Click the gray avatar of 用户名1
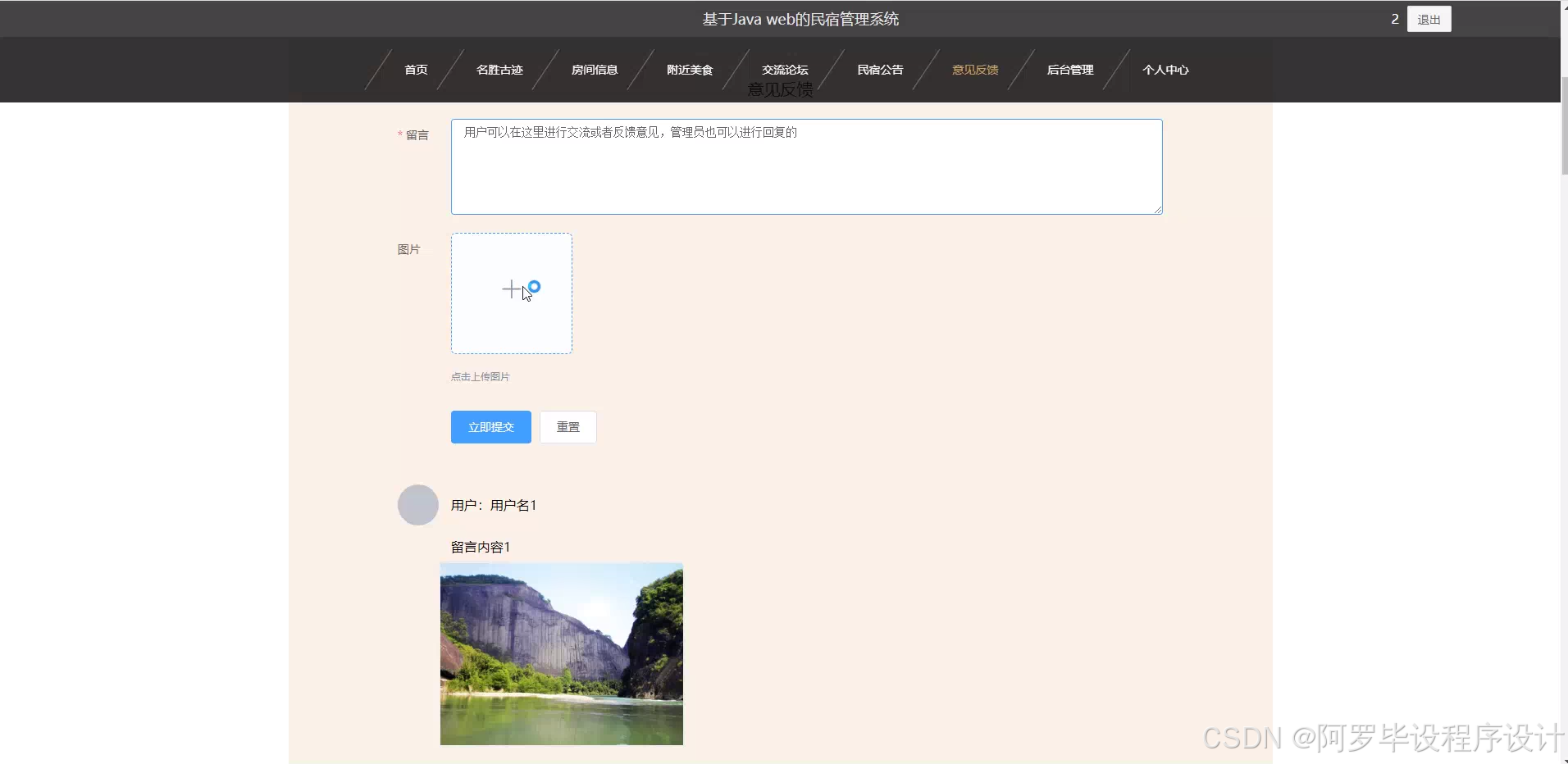Image resolution: width=1568 pixels, height=764 pixels. coord(418,505)
